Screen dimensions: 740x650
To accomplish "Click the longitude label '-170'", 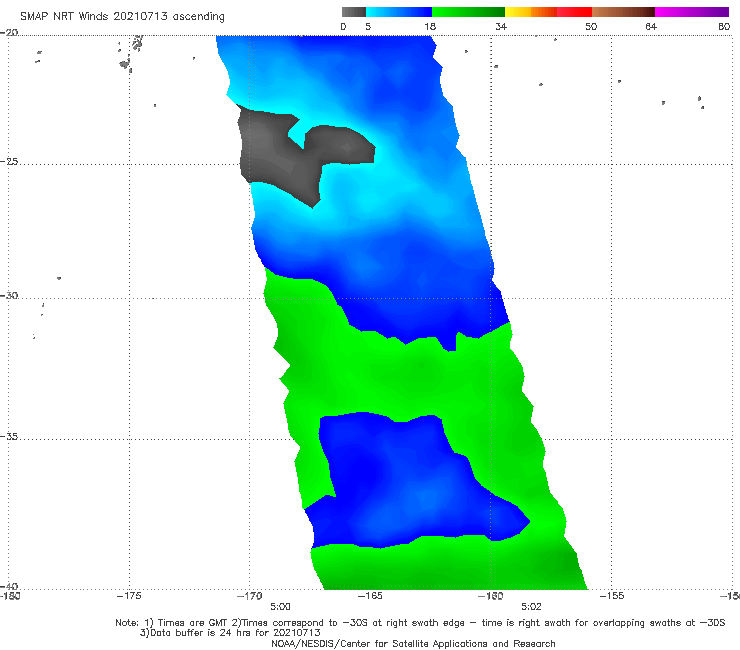I will [250, 596].
